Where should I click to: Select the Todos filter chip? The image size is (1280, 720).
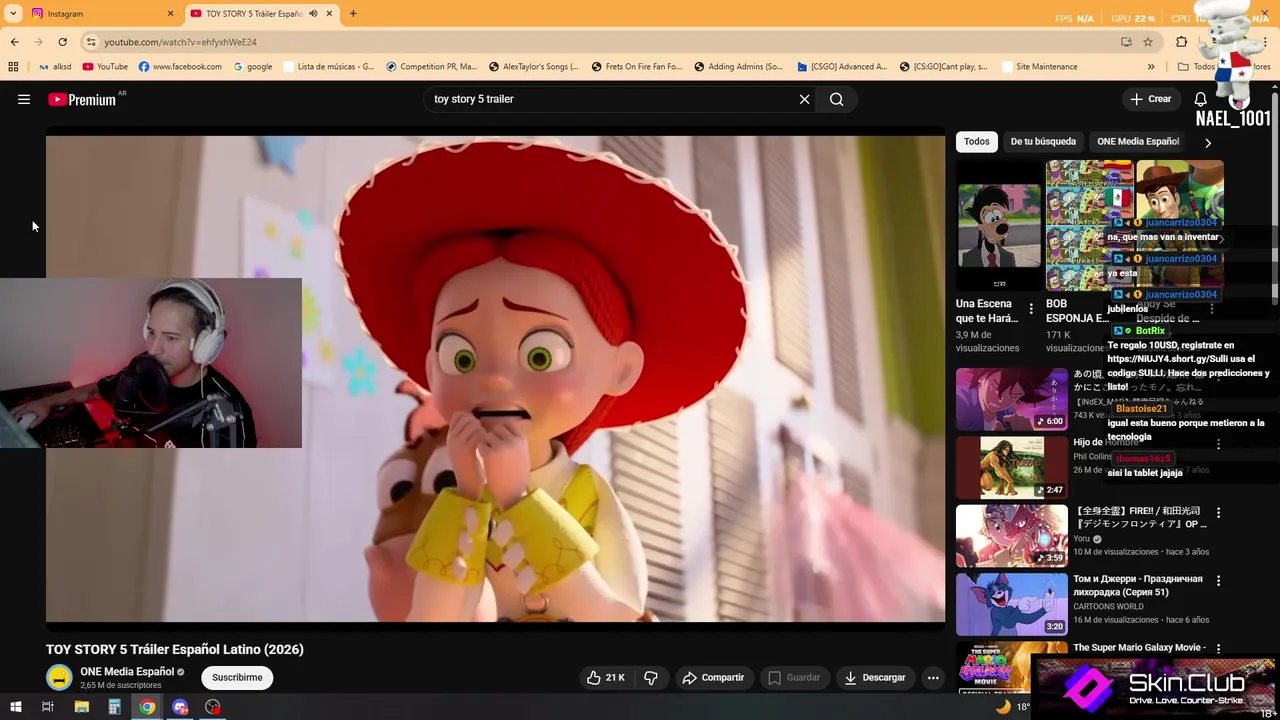tap(977, 141)
